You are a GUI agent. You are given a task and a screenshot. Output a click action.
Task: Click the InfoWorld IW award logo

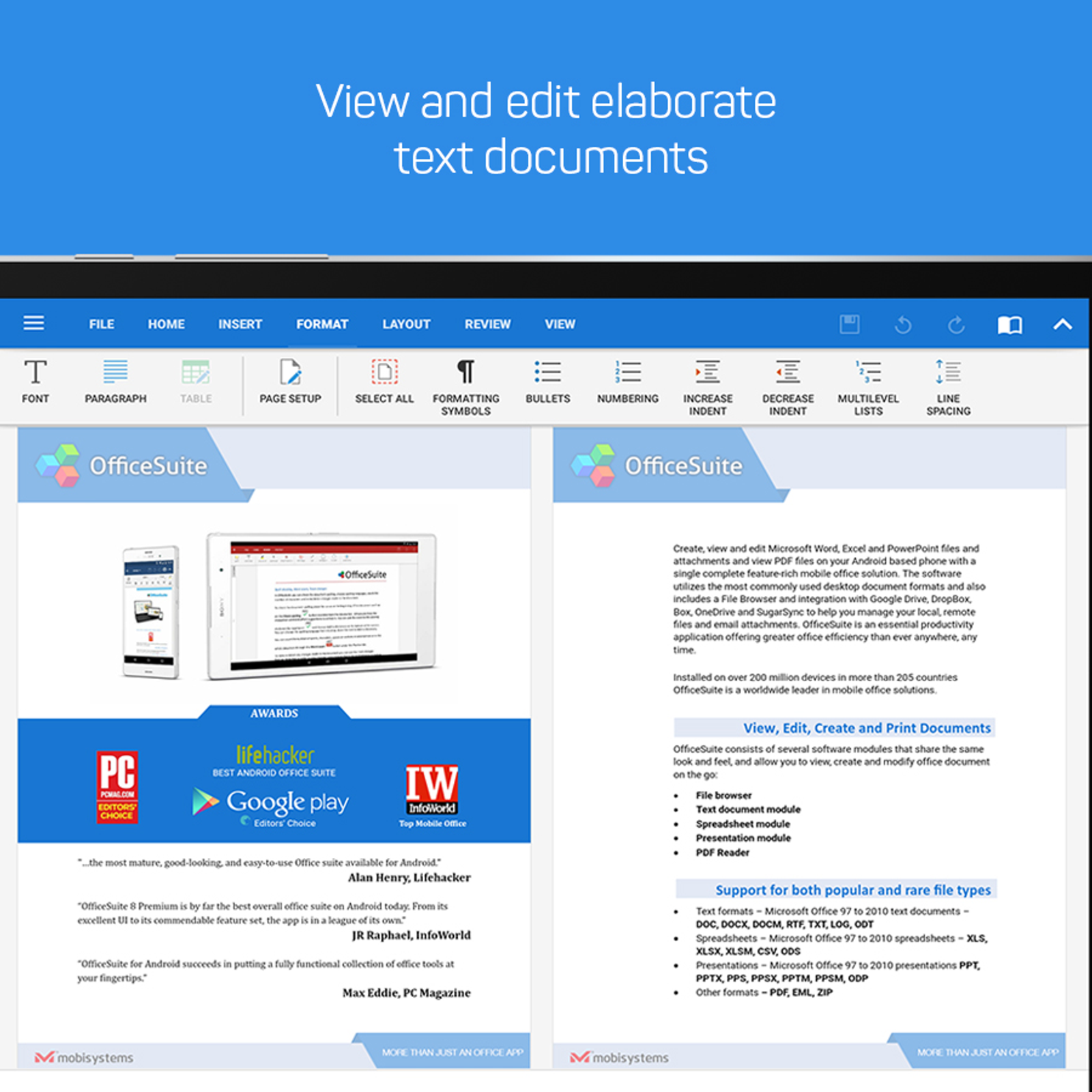point(431,790)
